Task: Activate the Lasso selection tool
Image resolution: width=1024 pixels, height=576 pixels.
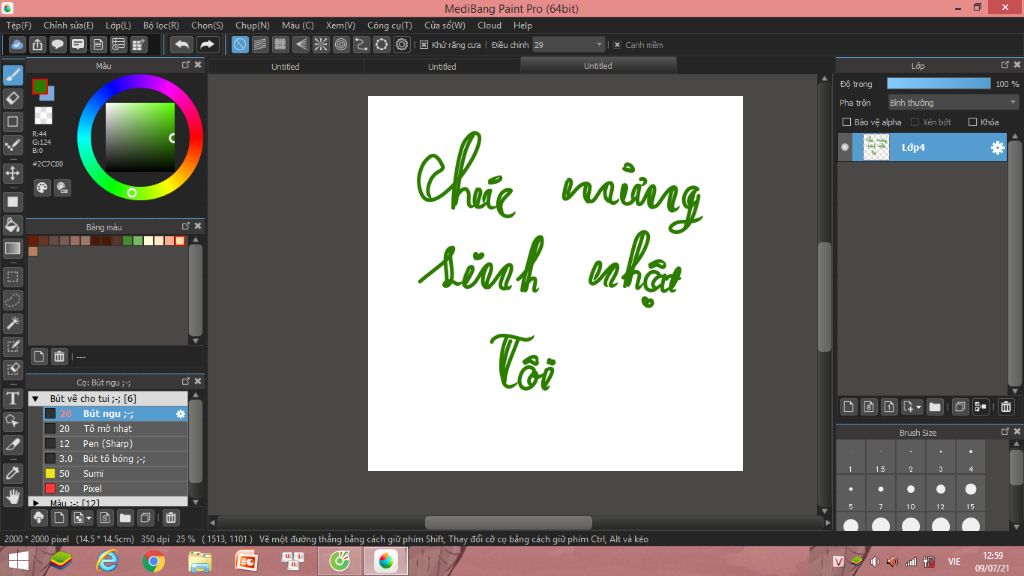Action: pos(13,300)
